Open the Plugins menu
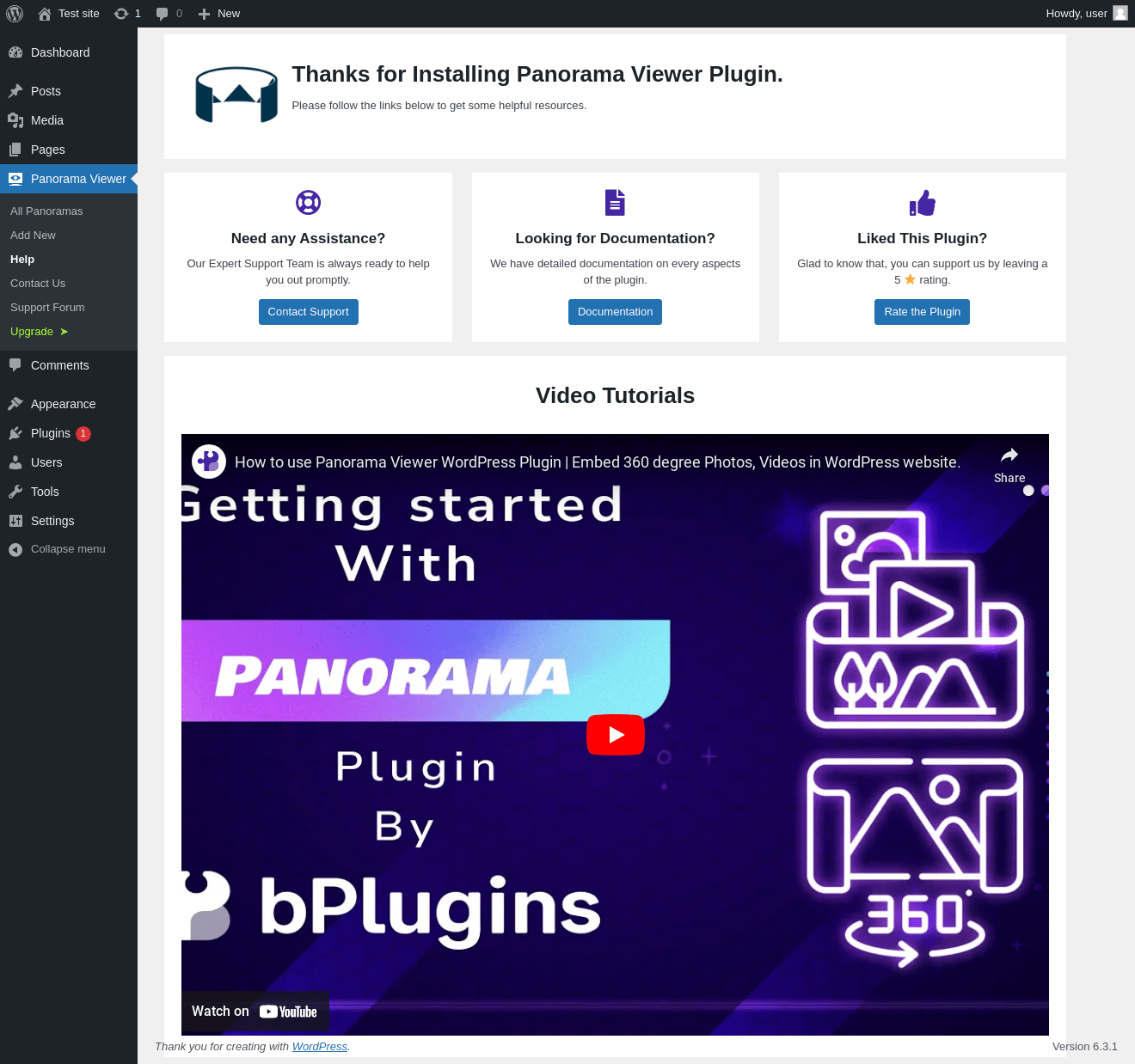Screen dimensions: 1135x1064 coord(69,433)
